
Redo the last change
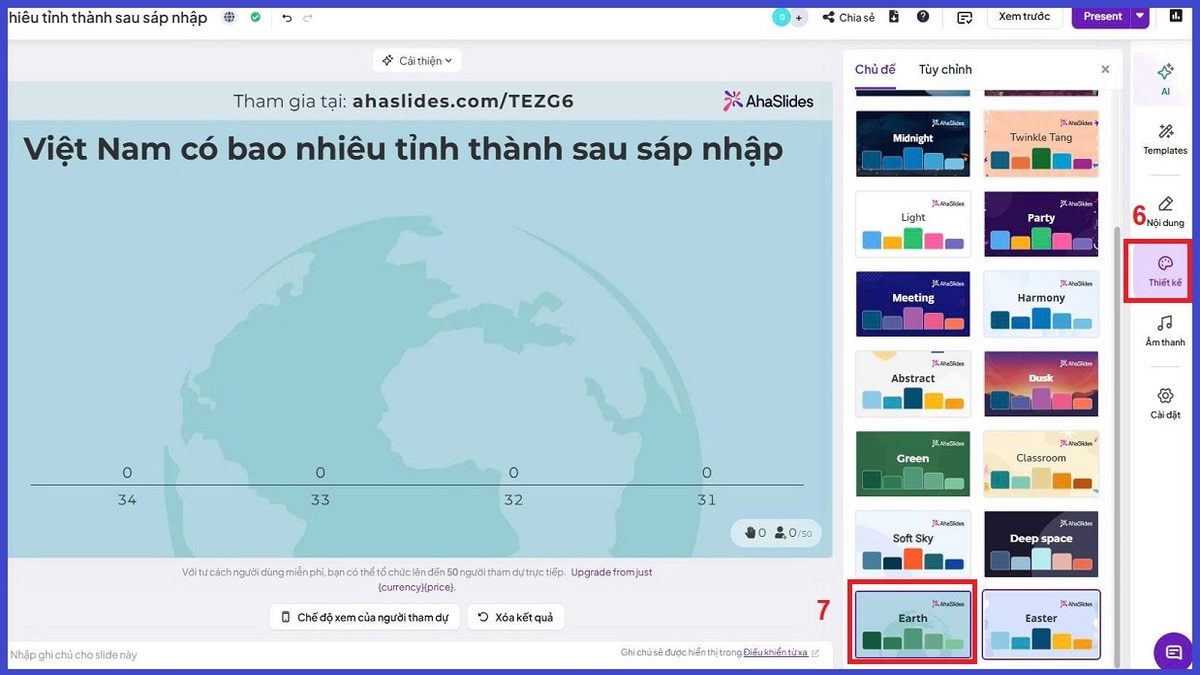coord(308,17)
